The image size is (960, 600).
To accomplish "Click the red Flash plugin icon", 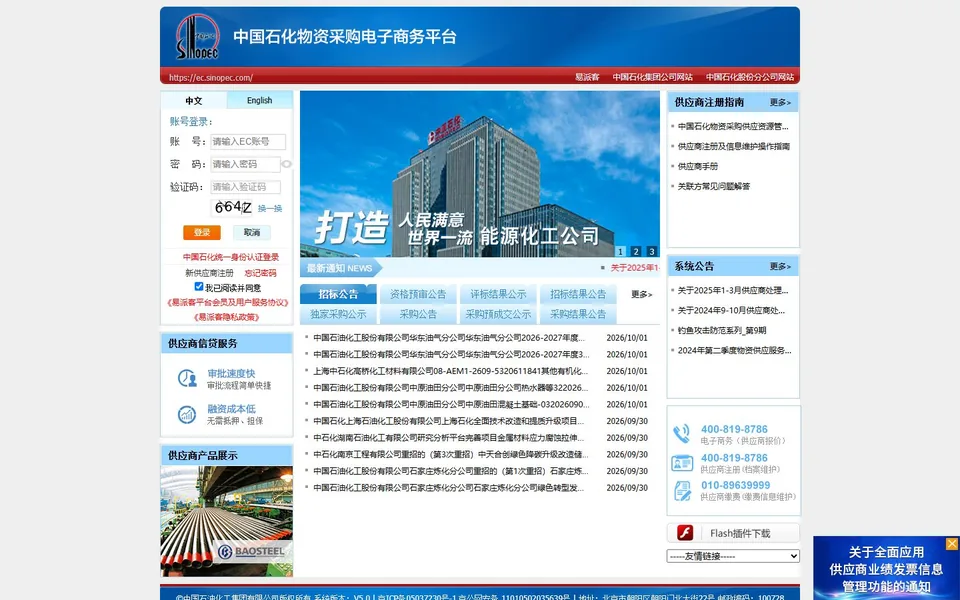I will [685, 533].
